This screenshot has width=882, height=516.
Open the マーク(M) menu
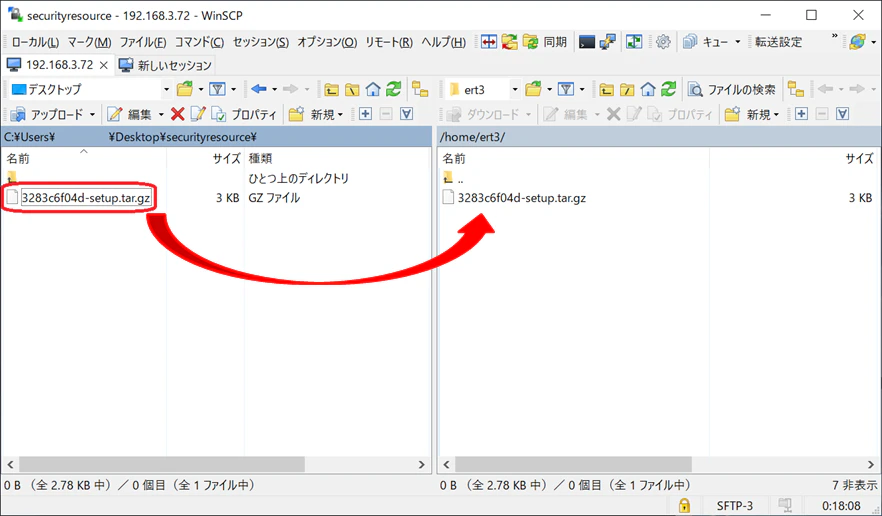(89, 42)
